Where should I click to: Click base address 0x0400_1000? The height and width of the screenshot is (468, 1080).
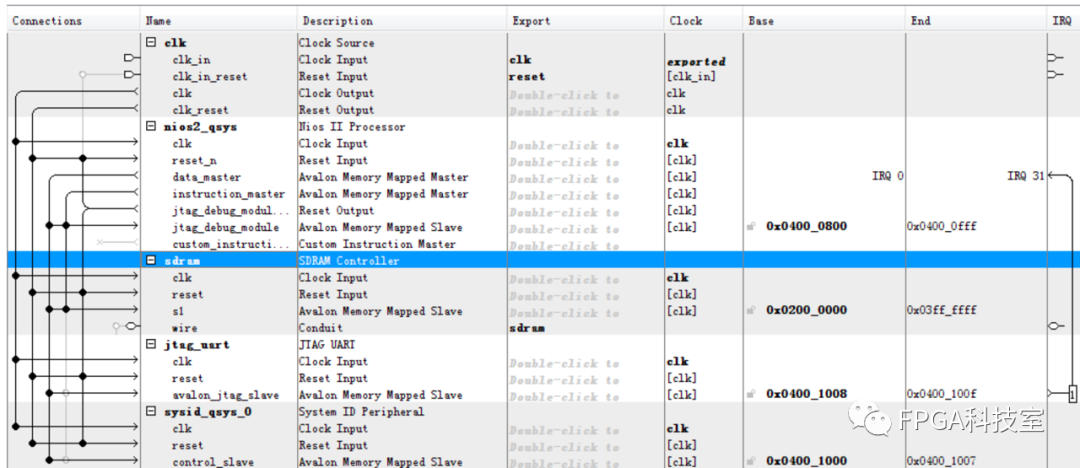(x=806, y=461)
